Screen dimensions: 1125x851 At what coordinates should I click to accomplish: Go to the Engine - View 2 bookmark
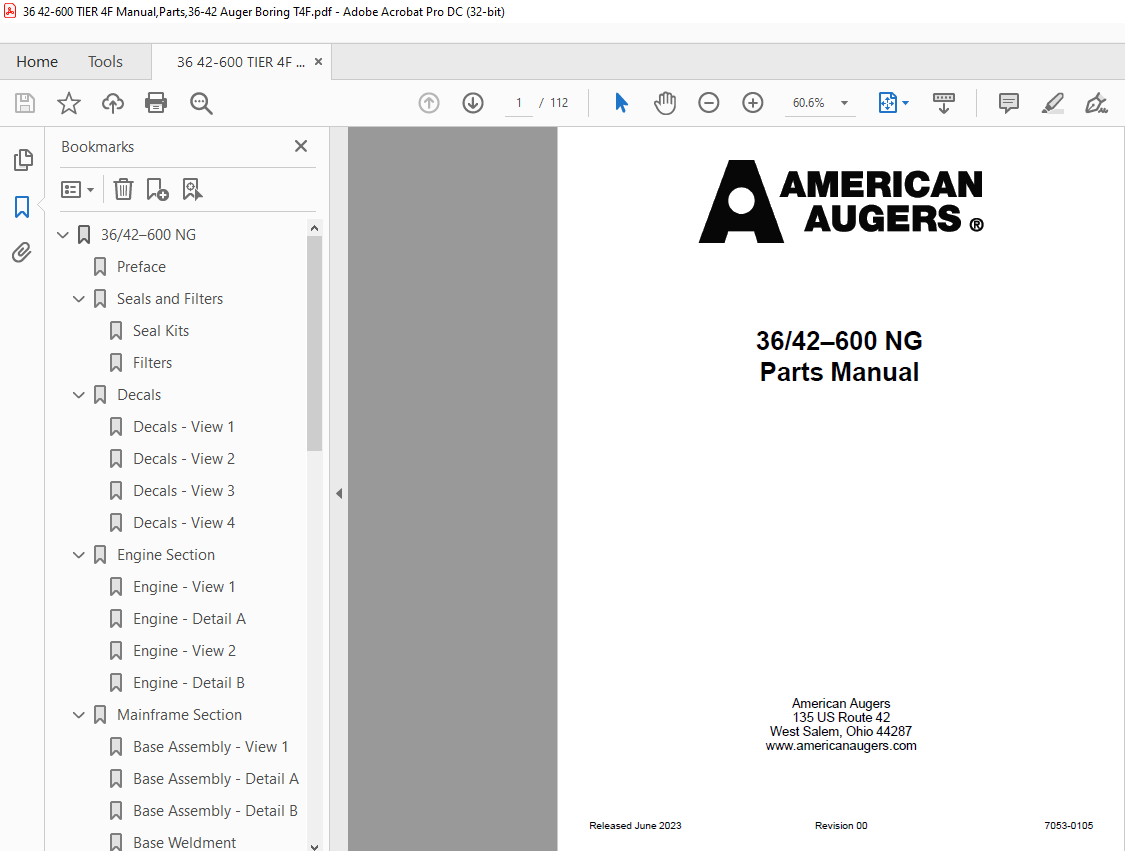point(184,651)
